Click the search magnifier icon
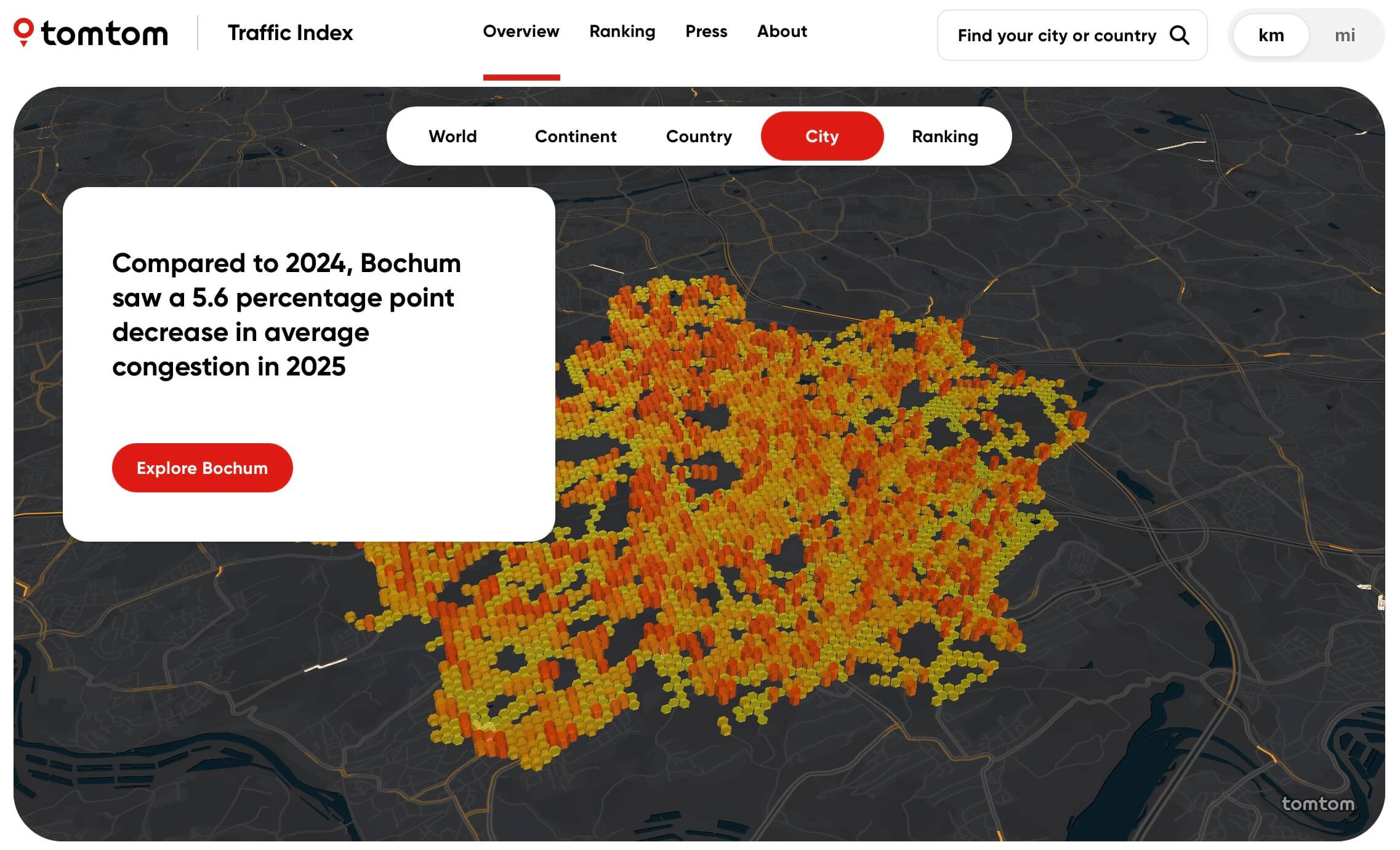 tap(1180, 36)
